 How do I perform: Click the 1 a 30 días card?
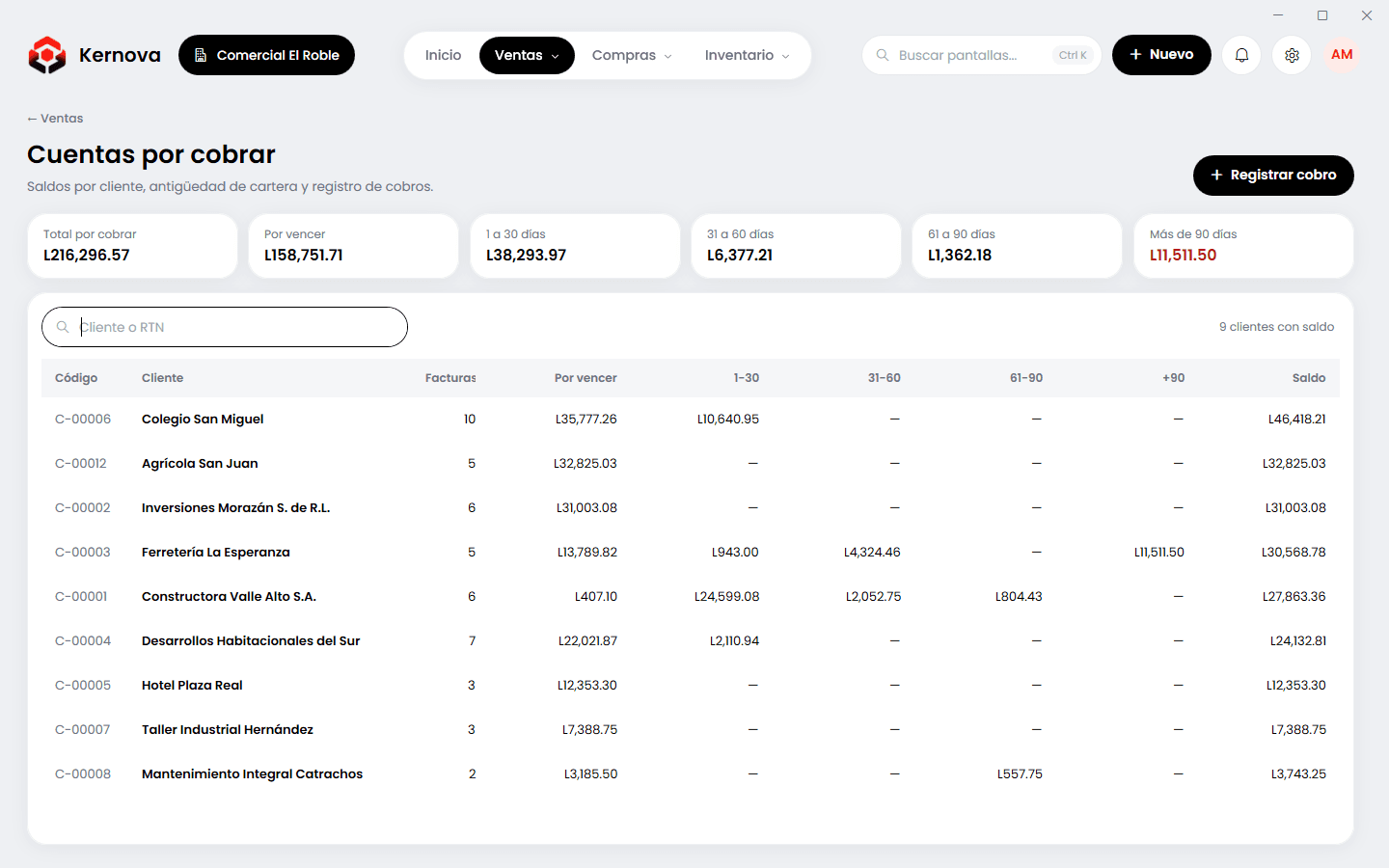coord(575,246)
